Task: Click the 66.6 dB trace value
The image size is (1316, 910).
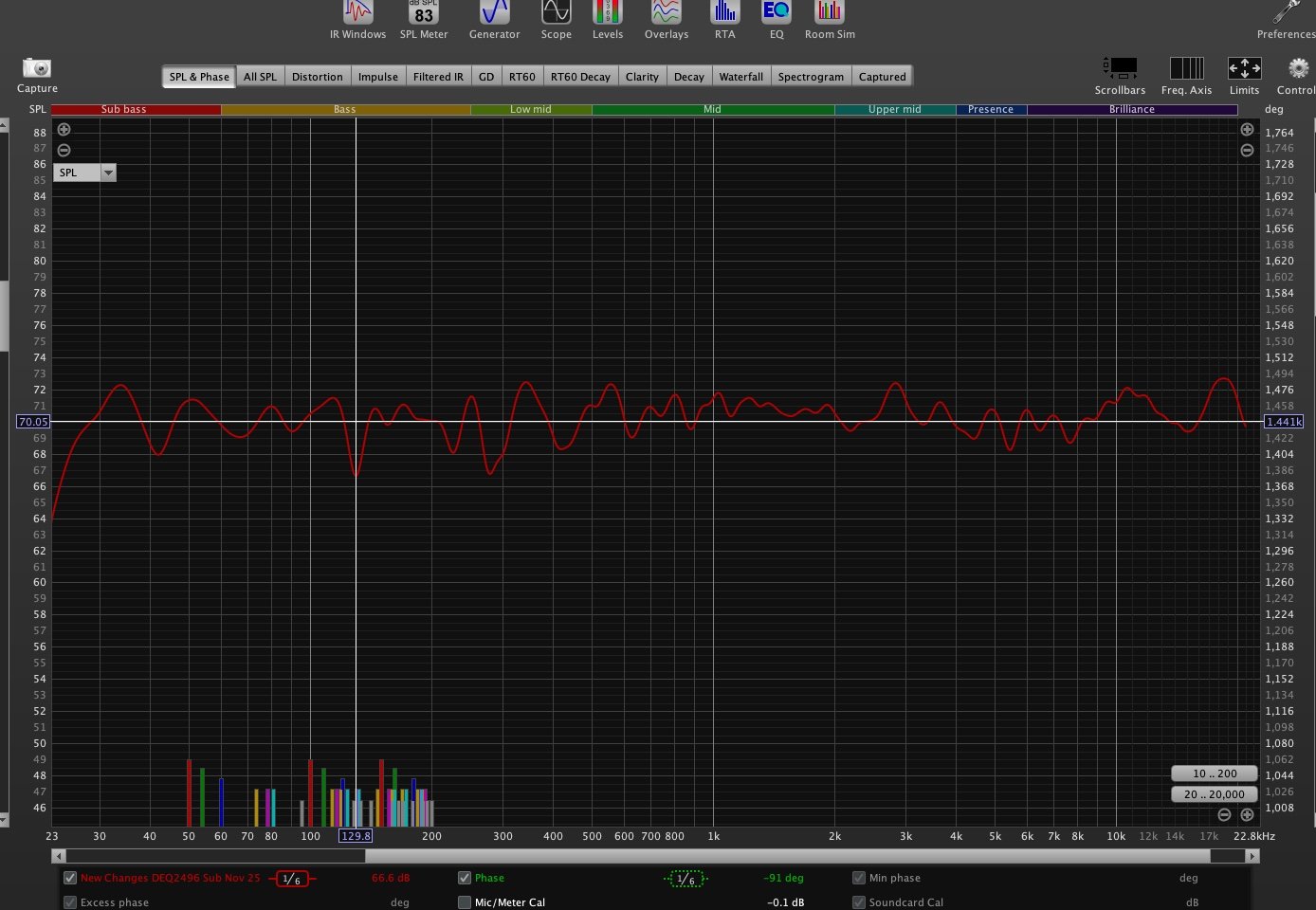Action: point(391,878)
